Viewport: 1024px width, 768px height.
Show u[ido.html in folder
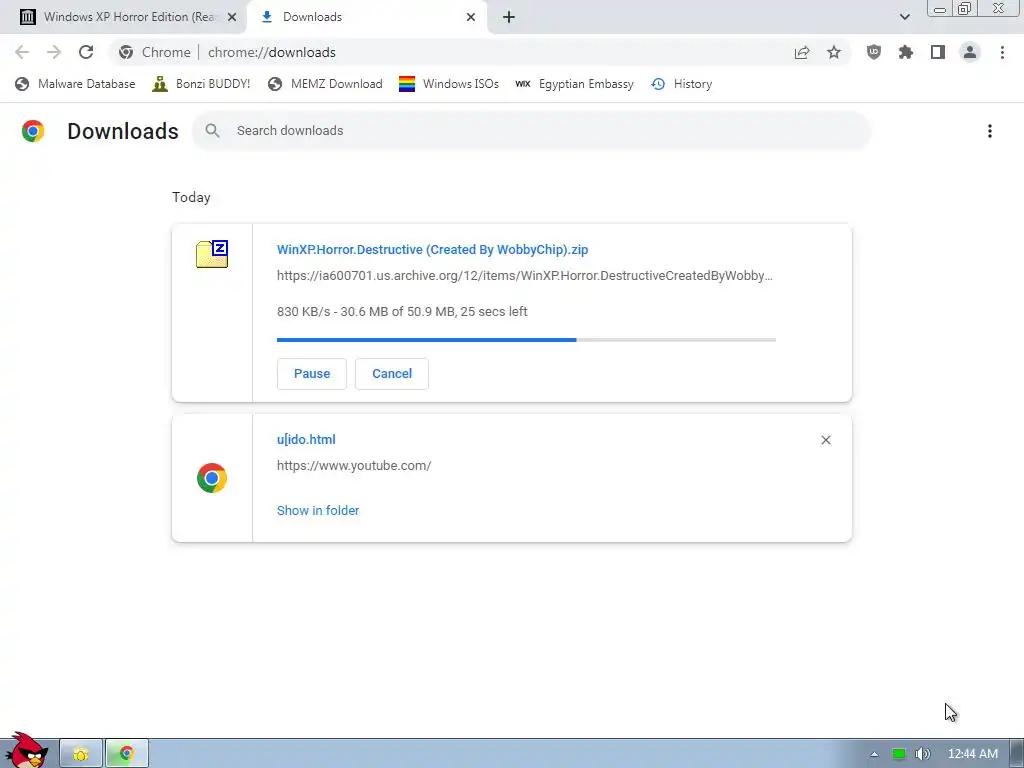[x=318, y=511]
